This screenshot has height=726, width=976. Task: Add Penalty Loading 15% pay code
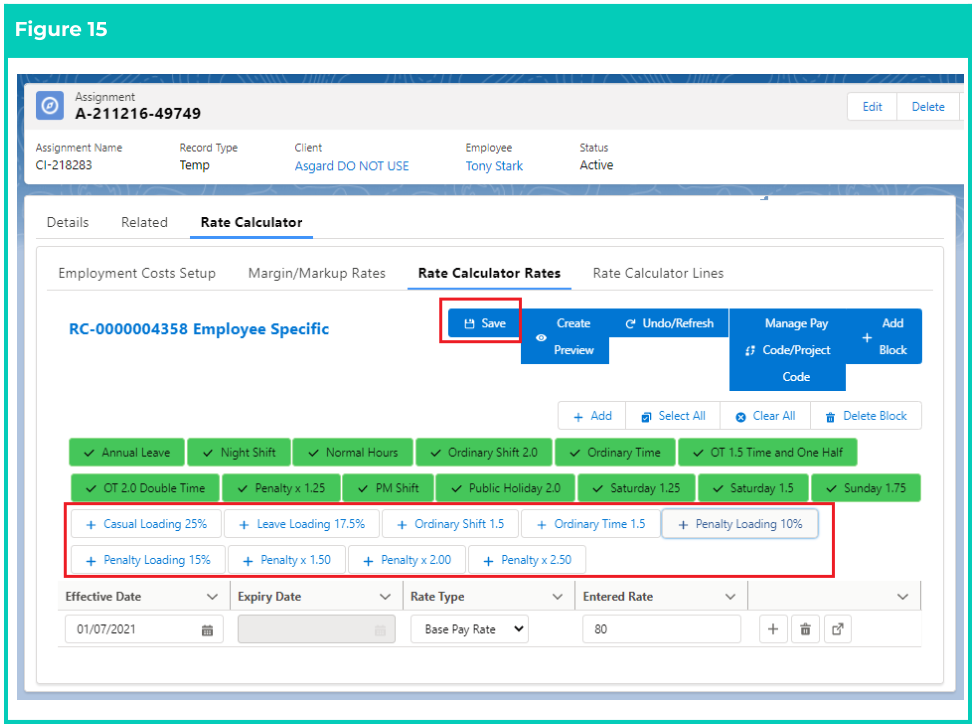tap(148, 560)
